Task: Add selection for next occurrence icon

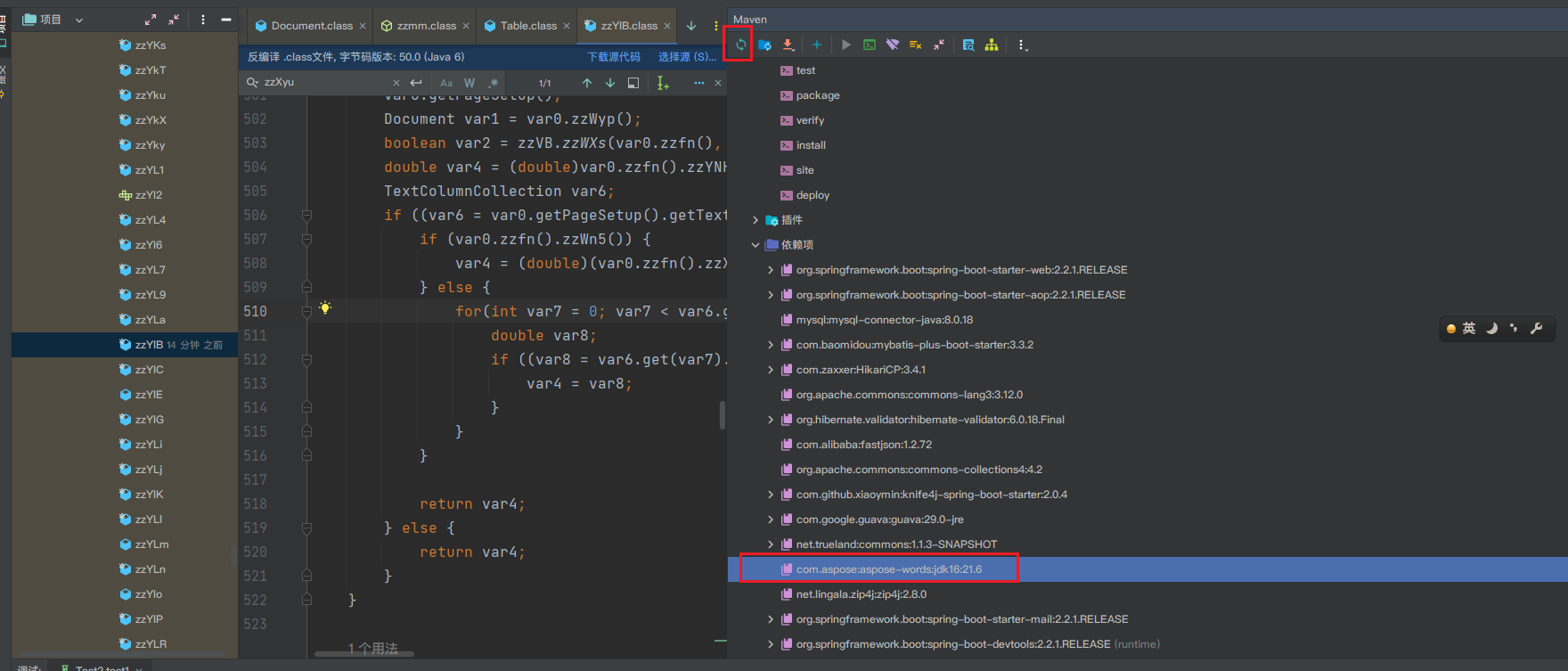Action: pos(663,83)
